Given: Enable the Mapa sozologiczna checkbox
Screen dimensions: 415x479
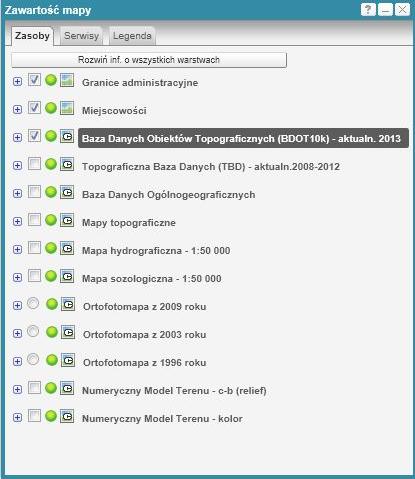Looking at the screenshot, I should click(34, 276).
